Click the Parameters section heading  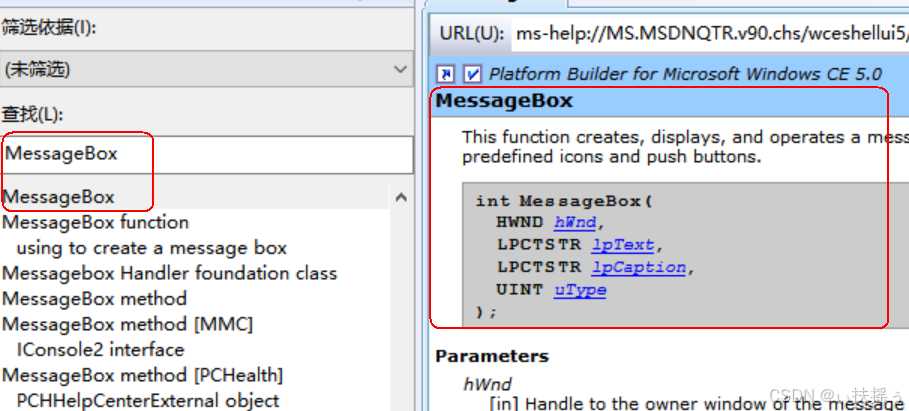(492, 356)
